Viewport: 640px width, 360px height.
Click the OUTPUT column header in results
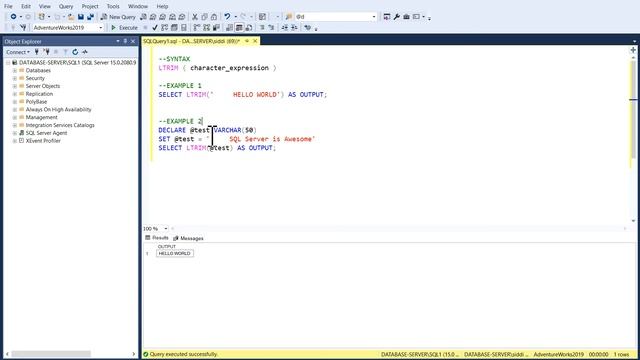pos(167,247)
